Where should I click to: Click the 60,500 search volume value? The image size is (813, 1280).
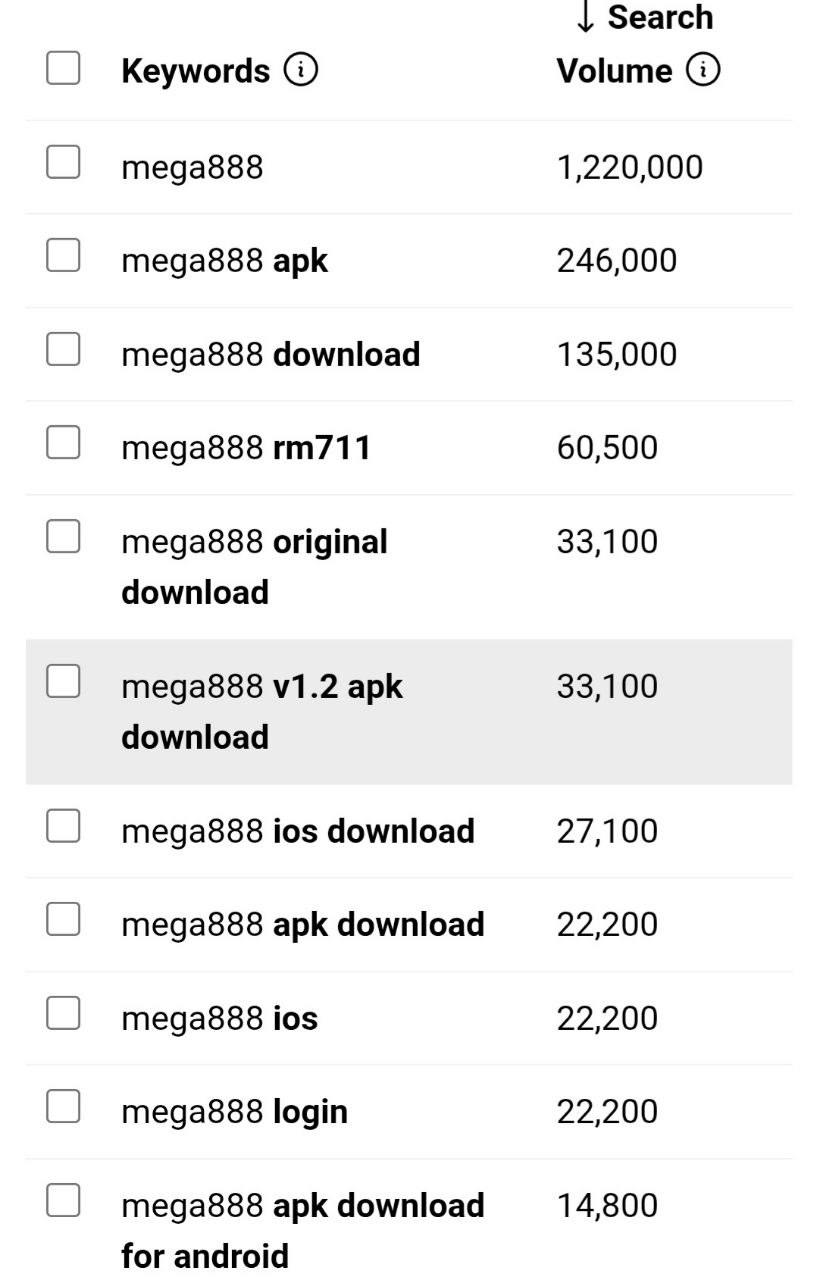[607, 448]
